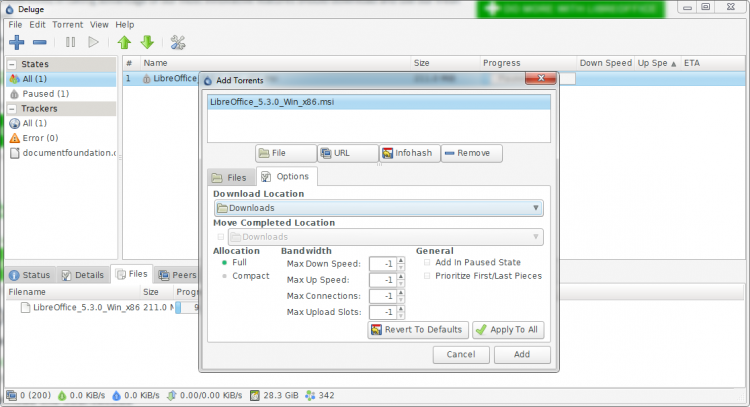Viewport: 750px width, 407px height.
Task: Select All (1) under Trackers in sidebar
Action: (x=61, y=123)
